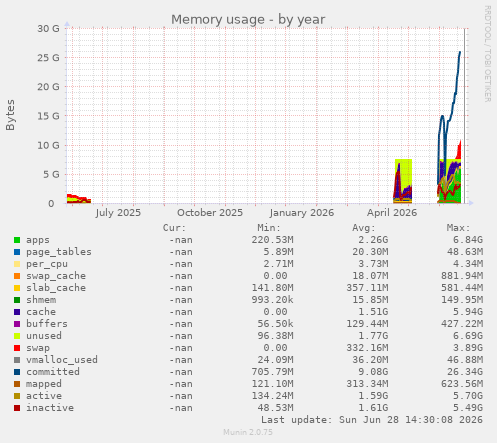
Task: Click the 'cache' legend label
Action: (x=41, y=312)
